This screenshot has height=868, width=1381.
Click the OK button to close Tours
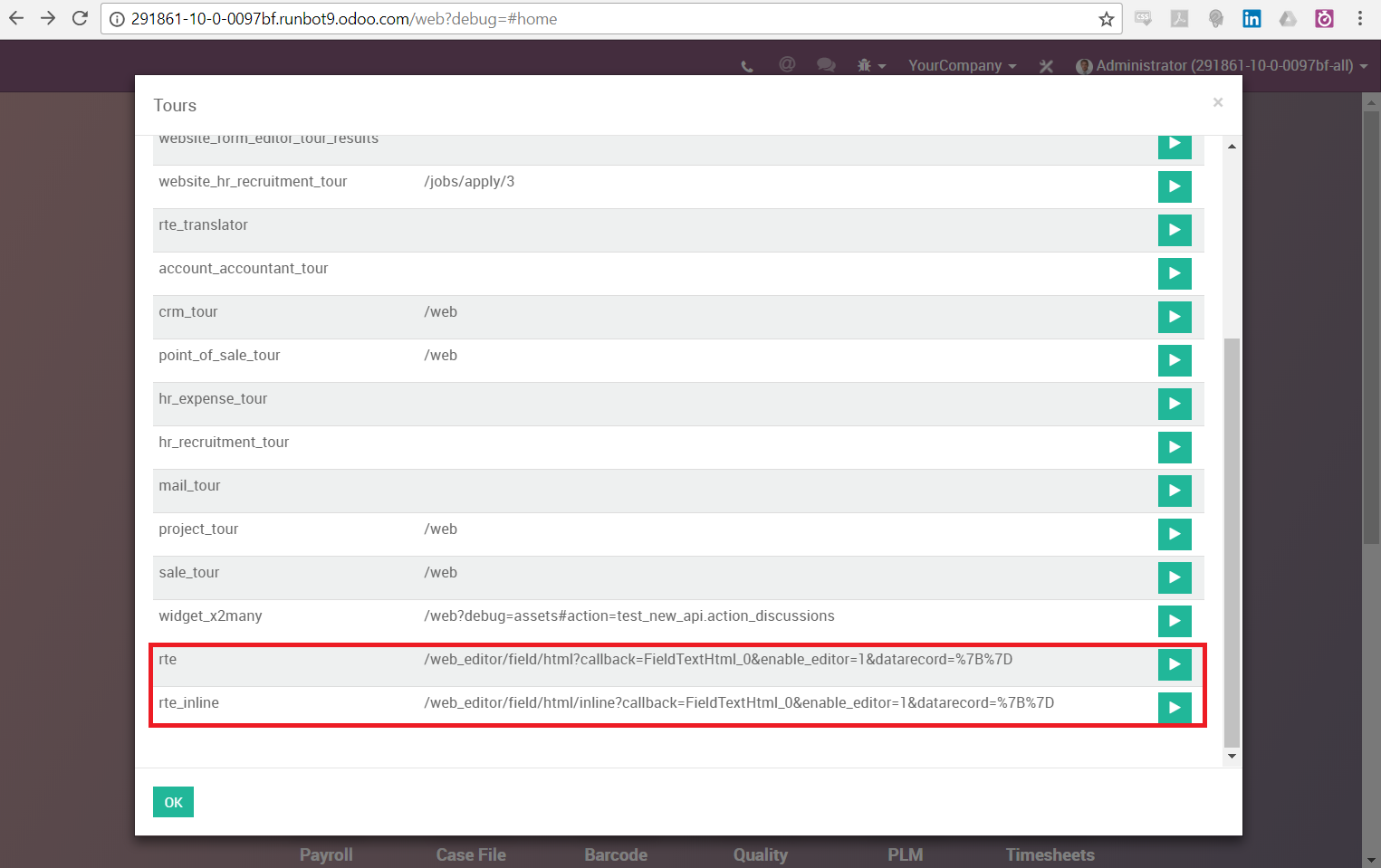(173, 802)
